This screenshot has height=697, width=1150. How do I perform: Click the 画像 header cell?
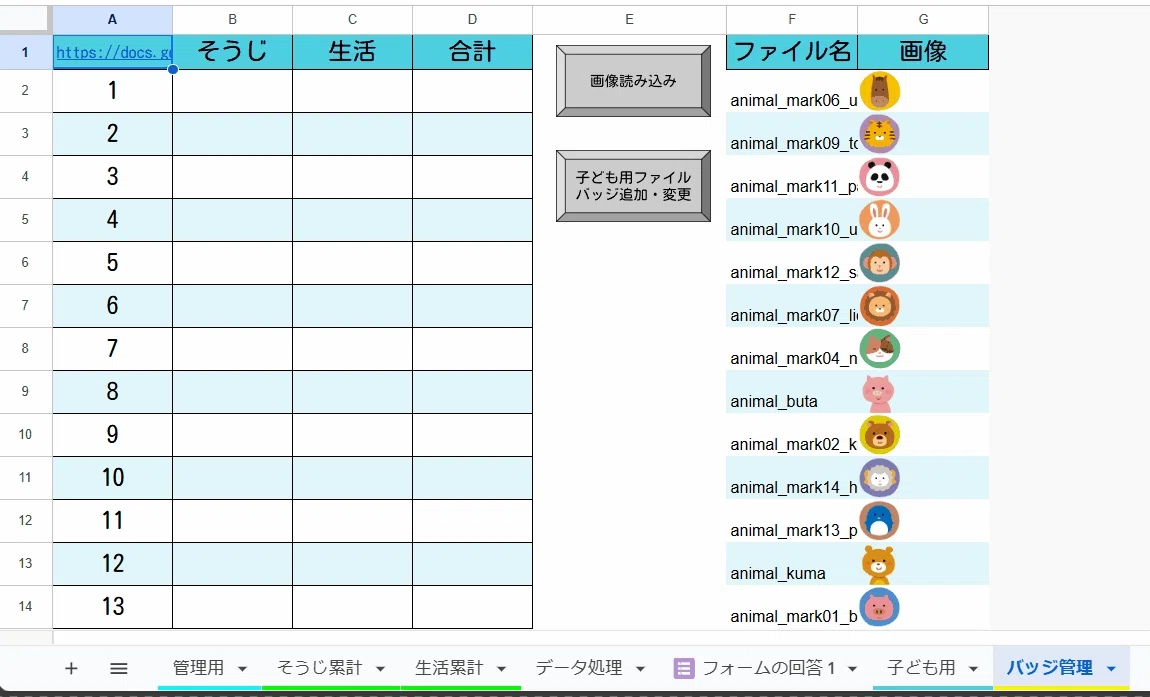923,51
